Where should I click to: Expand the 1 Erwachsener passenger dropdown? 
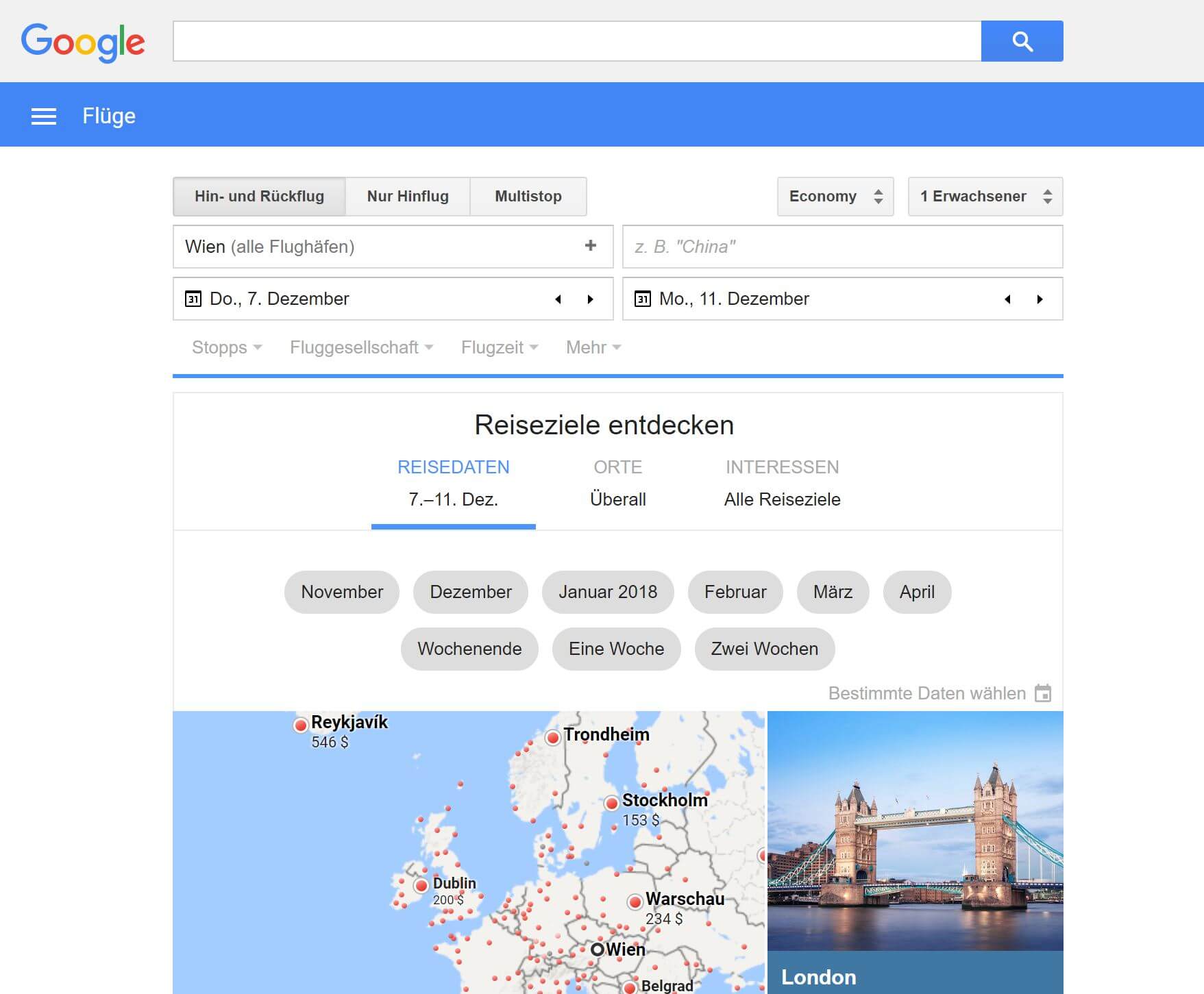985,197
